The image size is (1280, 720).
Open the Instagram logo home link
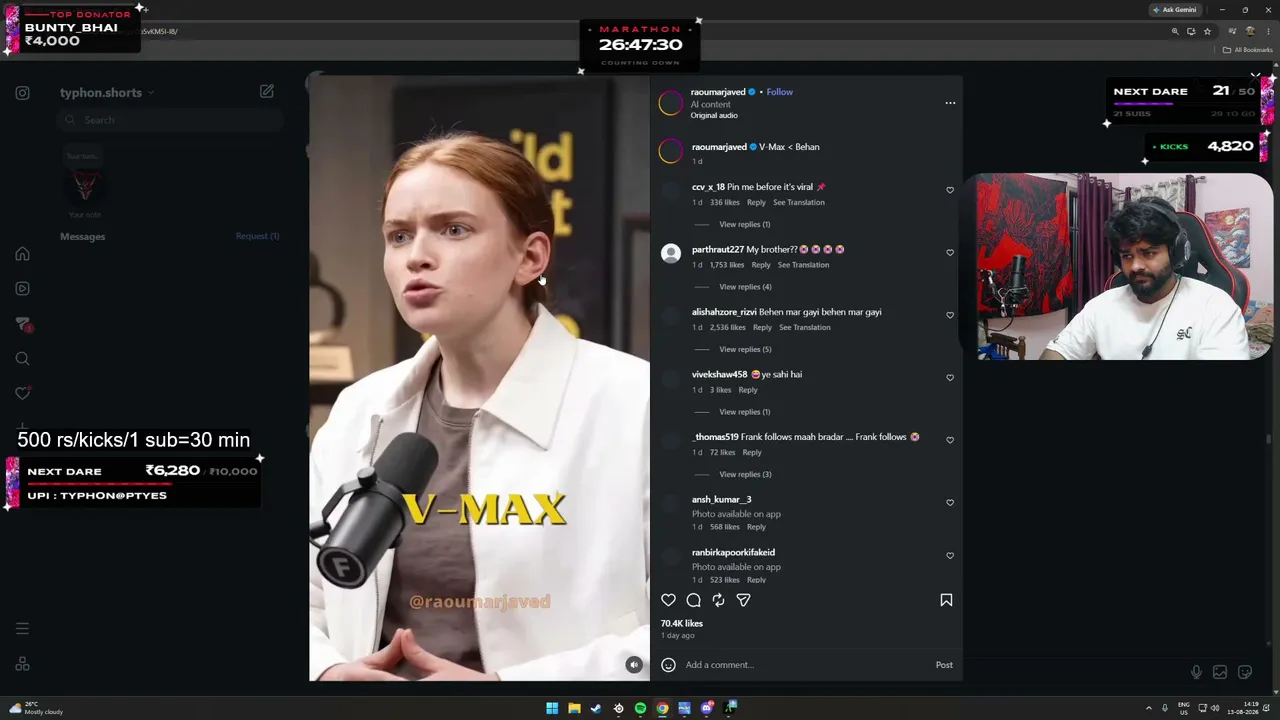(x=22, y=93)
